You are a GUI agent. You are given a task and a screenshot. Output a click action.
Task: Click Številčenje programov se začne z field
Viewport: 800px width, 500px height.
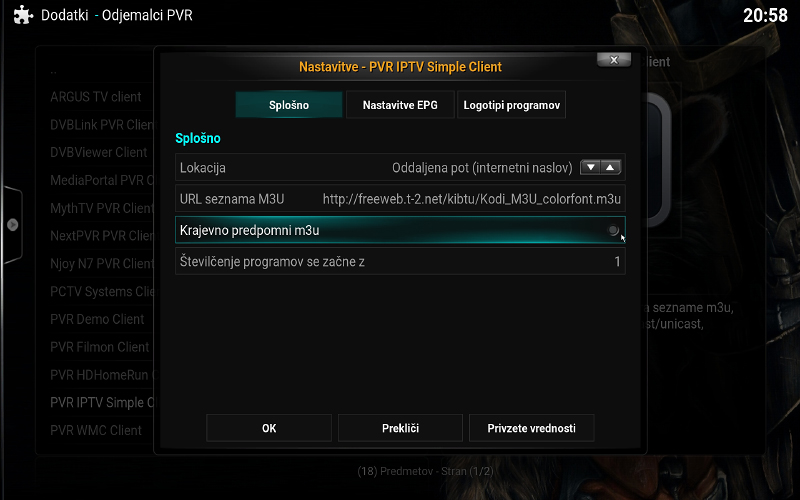coord(400,261)
